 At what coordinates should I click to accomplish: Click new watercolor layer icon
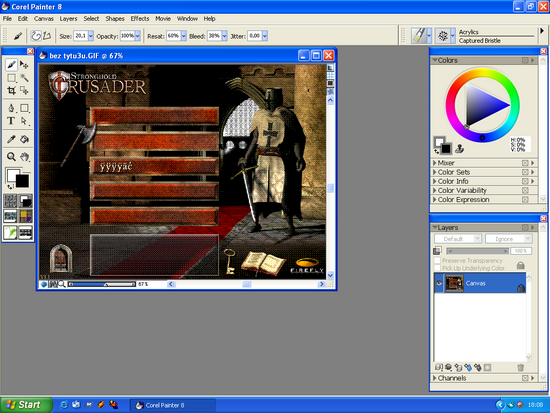click(468, 367)
